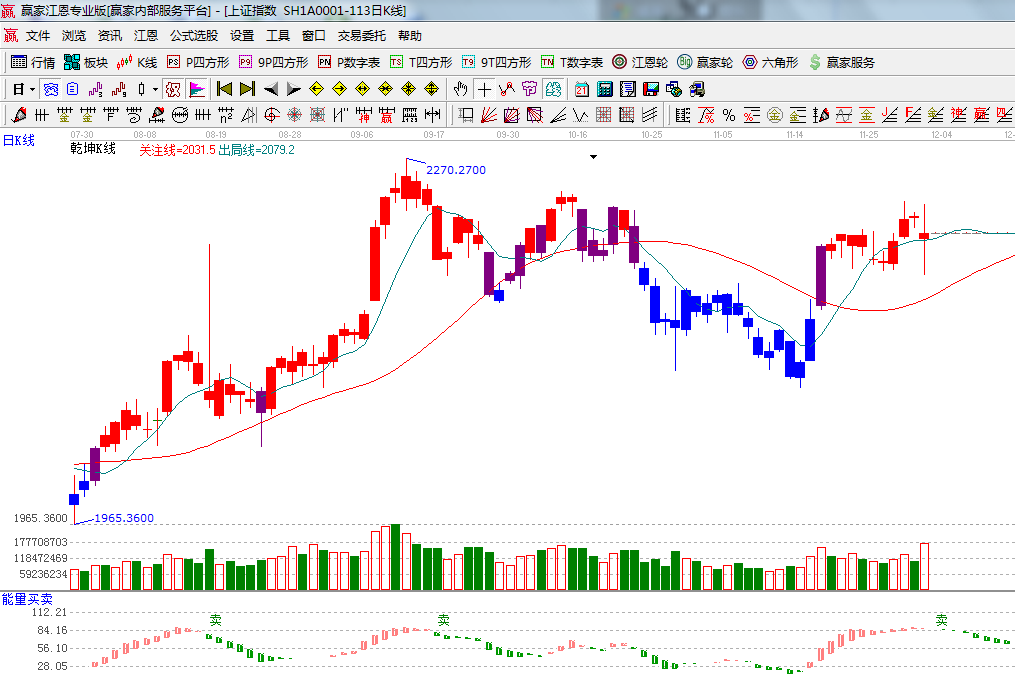Expand the period dropdown labeled 日
Viewport: 1015px width, 675px height.
point(23,89)
